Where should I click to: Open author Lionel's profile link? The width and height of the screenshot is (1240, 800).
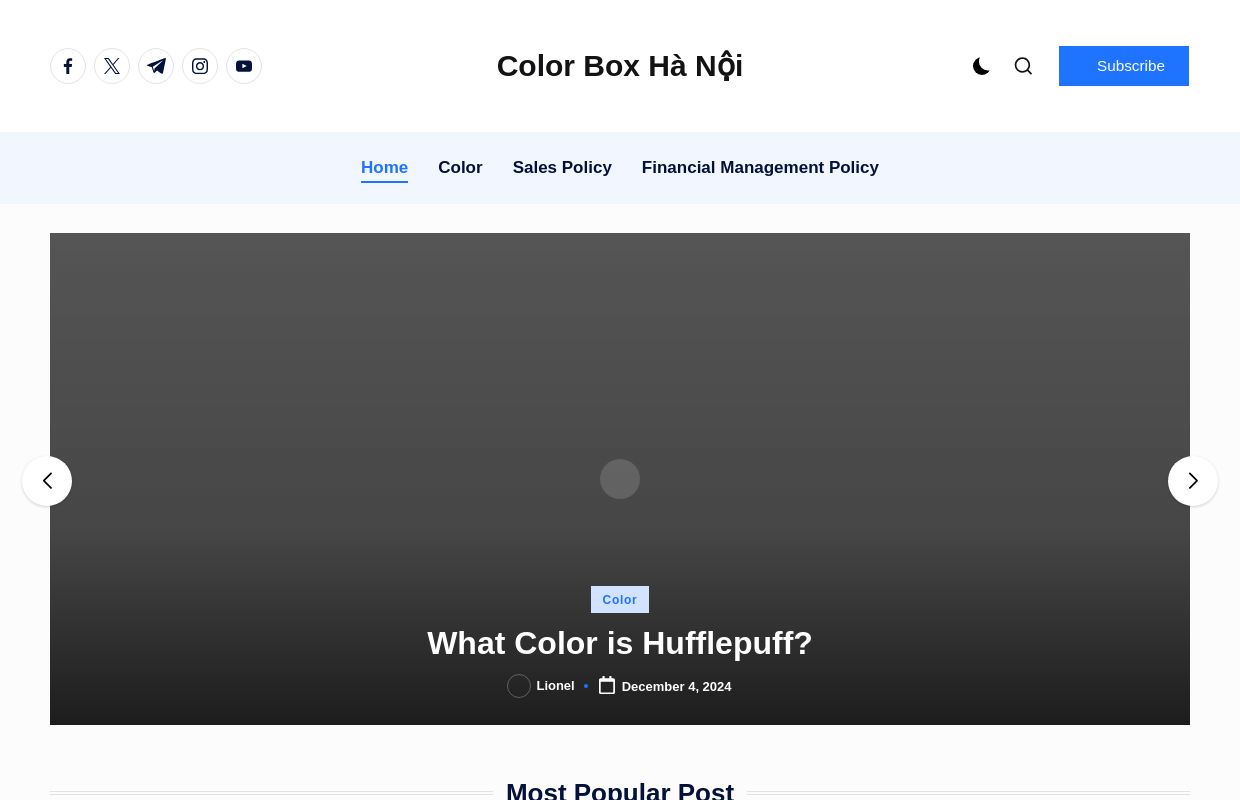point(555,686)
